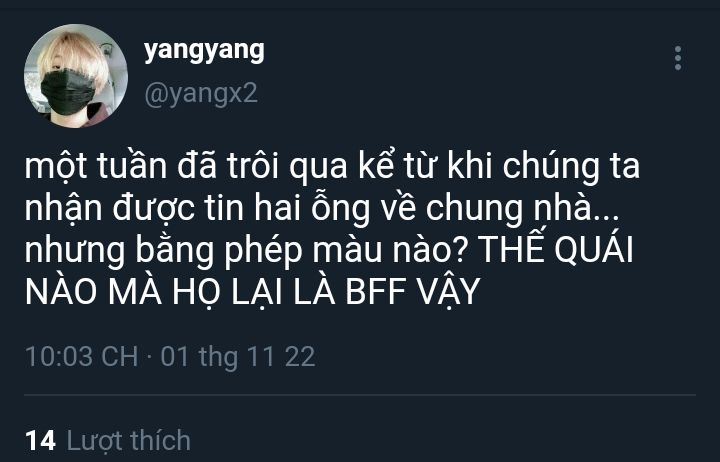Click the tweet line starting 'một tuần đã trôi'
This screenshot has width=720, height=462.
[x=332, y=166]
